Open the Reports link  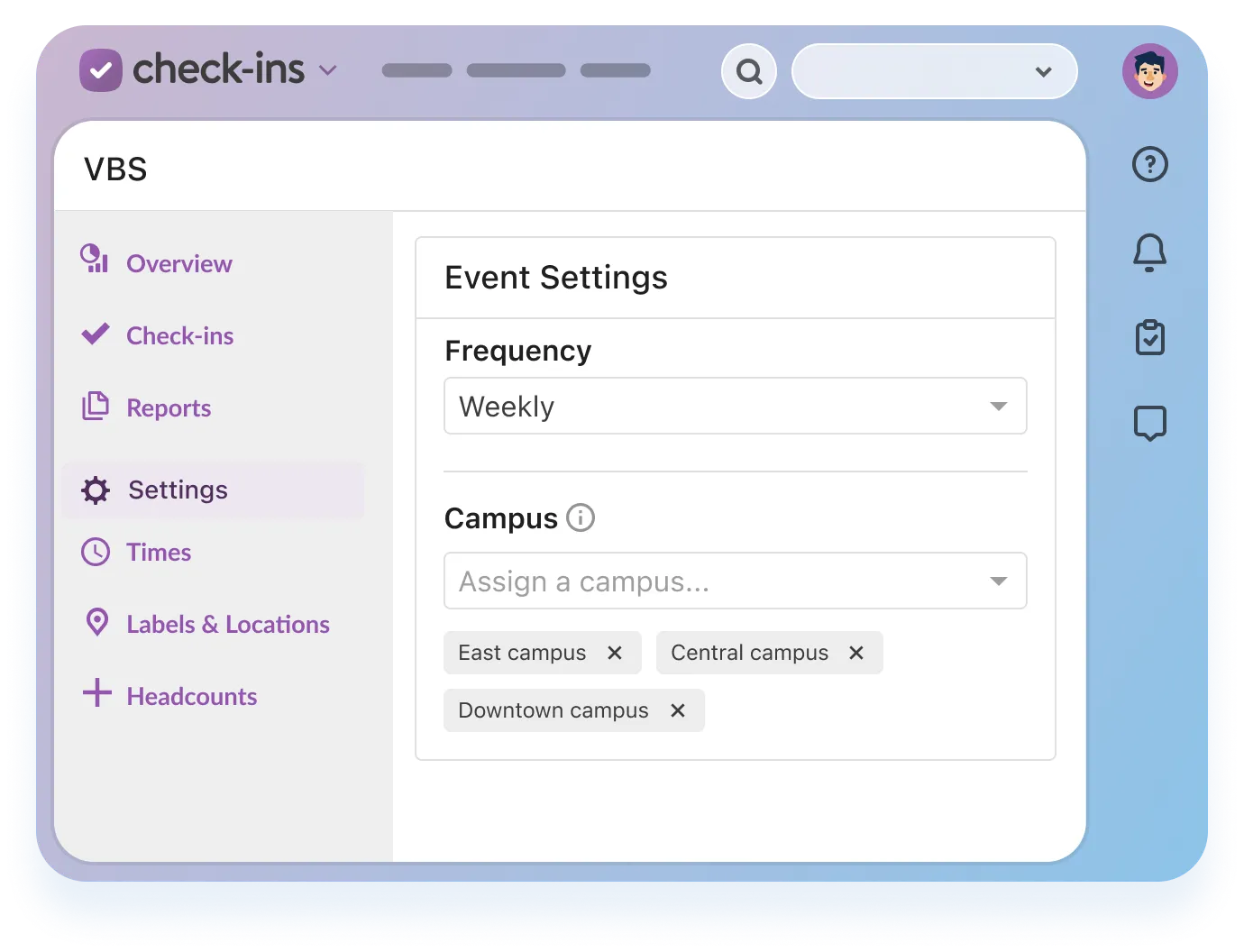pos(169,408)
